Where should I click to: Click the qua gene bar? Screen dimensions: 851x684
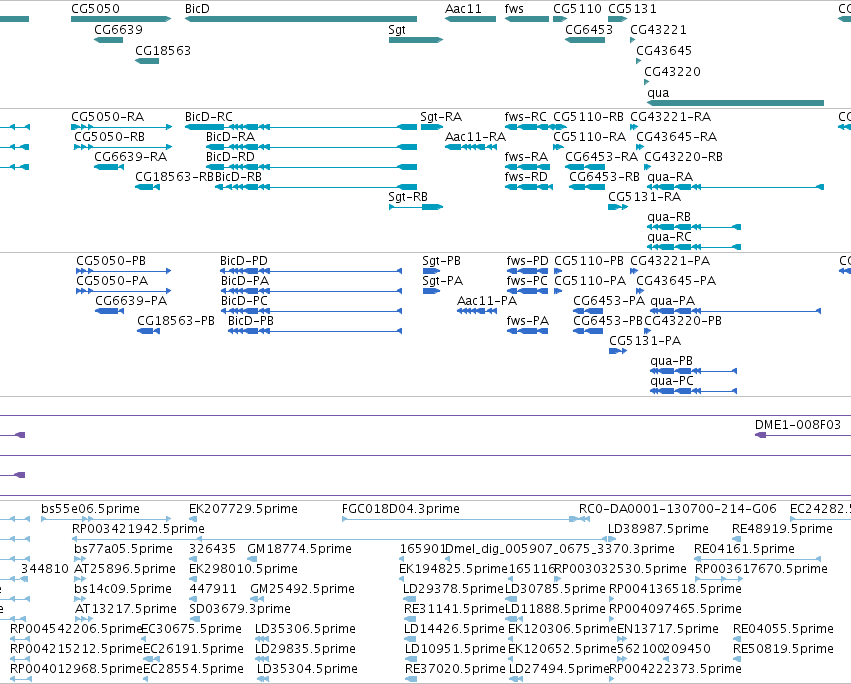[x=735, y=103]
